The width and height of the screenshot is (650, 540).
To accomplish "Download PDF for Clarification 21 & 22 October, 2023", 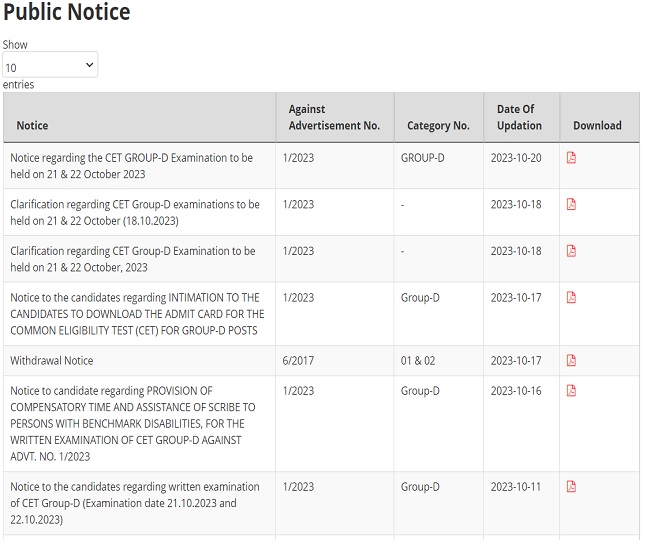I will pyautogui.click(x=571, y=251).
